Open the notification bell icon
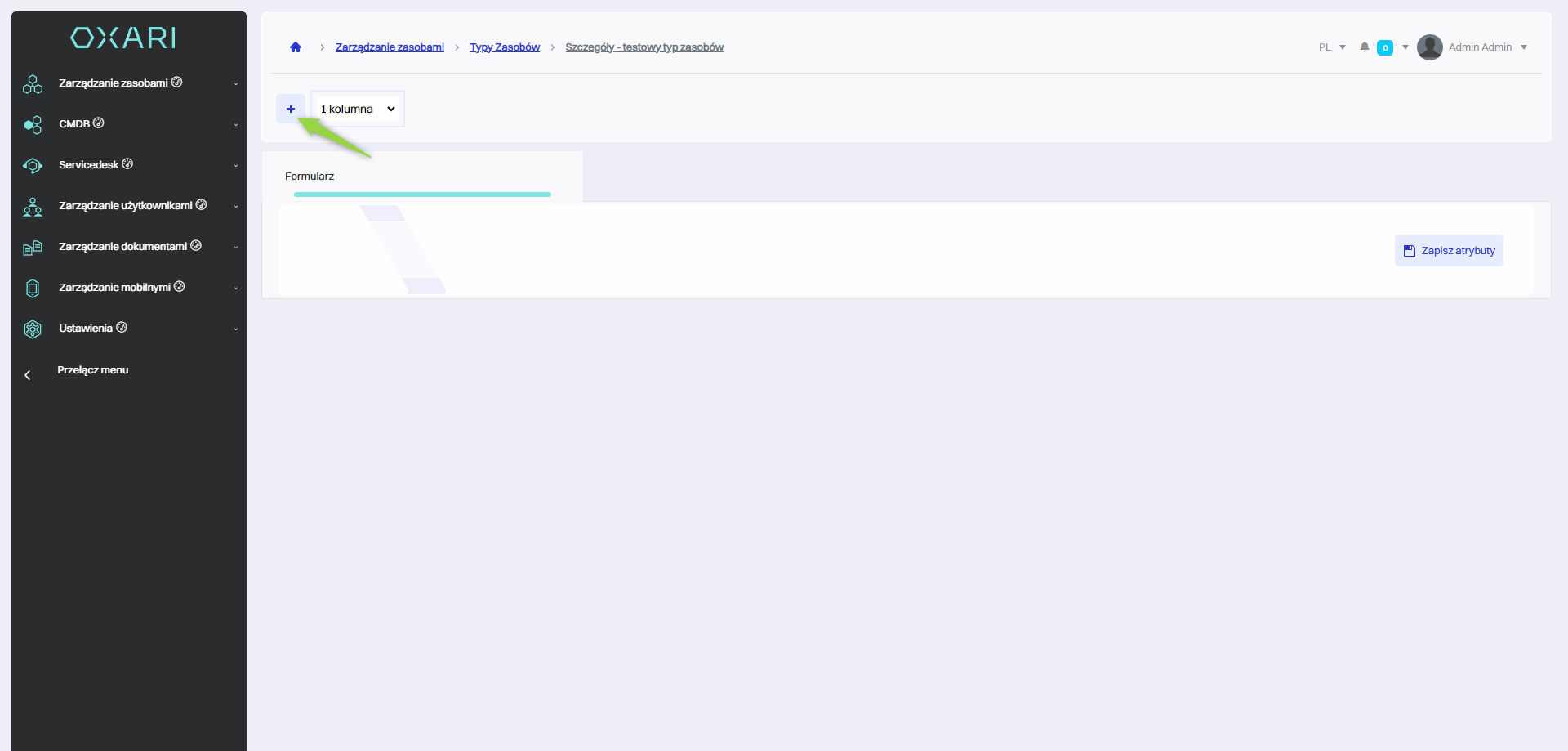The height and width of the screenshot is (751, 1568). point(1364,47)
